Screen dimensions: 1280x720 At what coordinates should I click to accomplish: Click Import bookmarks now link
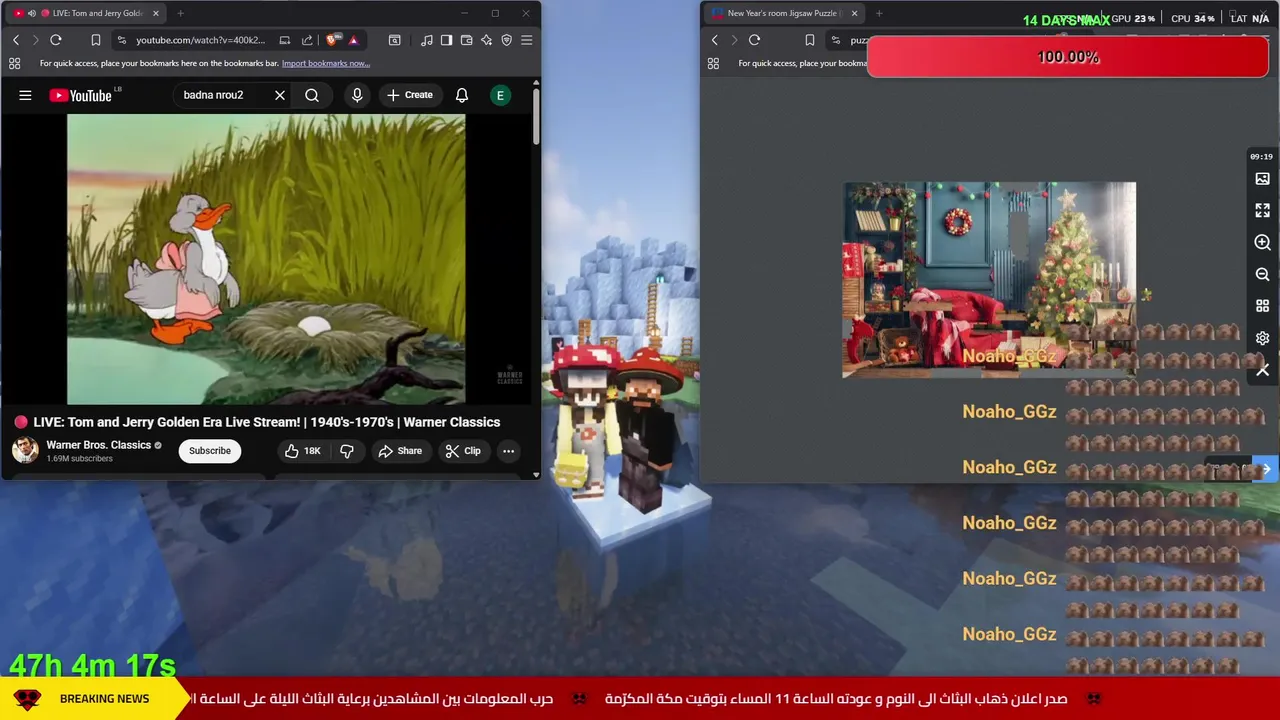pos(326,63)
